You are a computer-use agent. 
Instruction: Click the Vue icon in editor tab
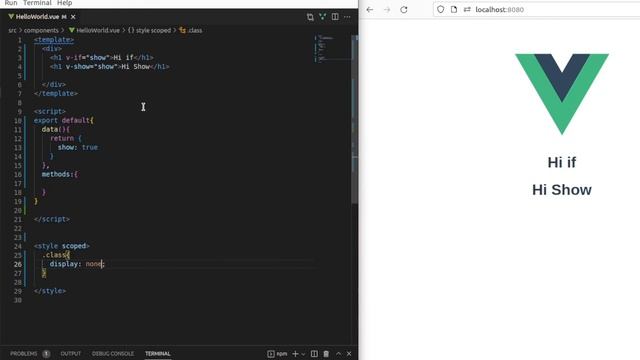pos(11,17)
